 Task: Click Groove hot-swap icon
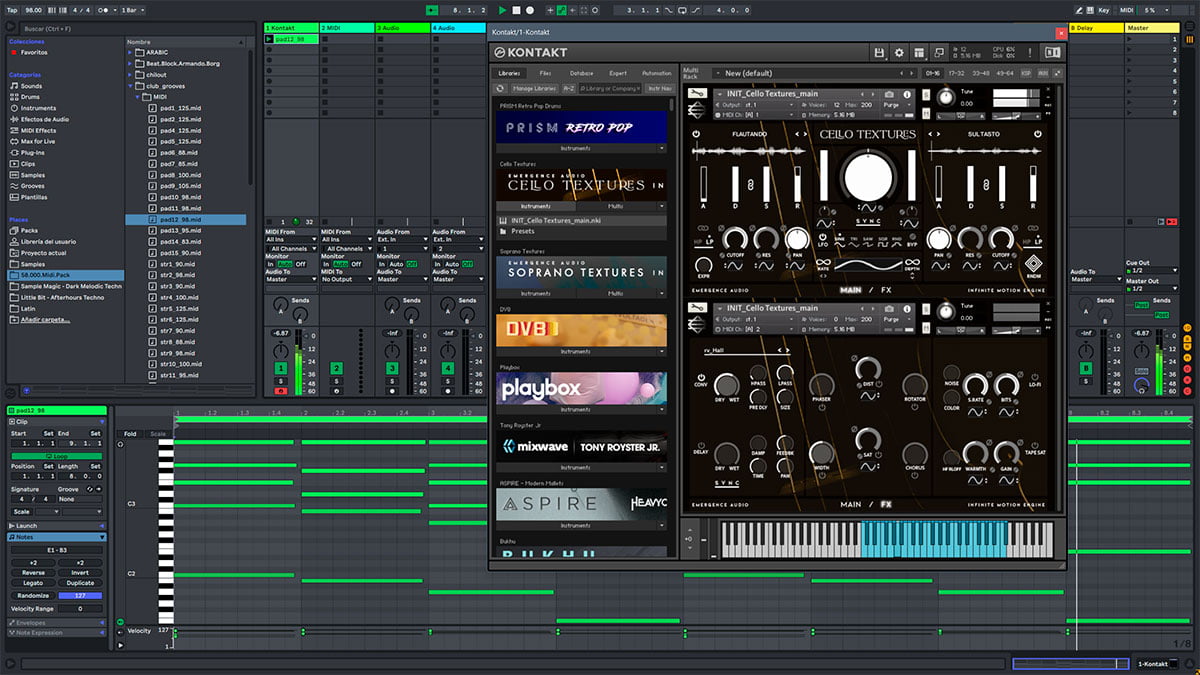point(89,489)
